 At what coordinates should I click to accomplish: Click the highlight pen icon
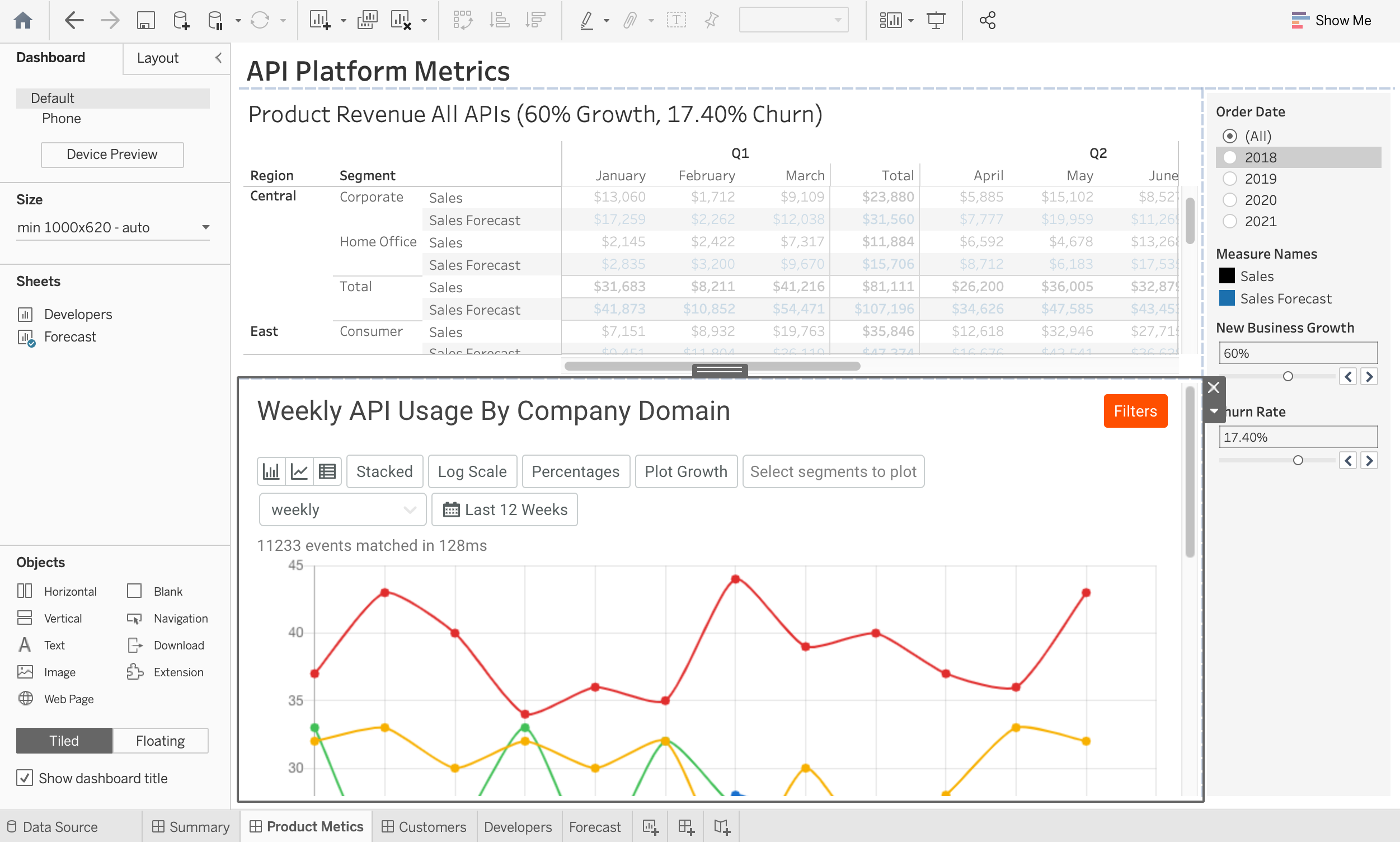(x=588, y=20)
